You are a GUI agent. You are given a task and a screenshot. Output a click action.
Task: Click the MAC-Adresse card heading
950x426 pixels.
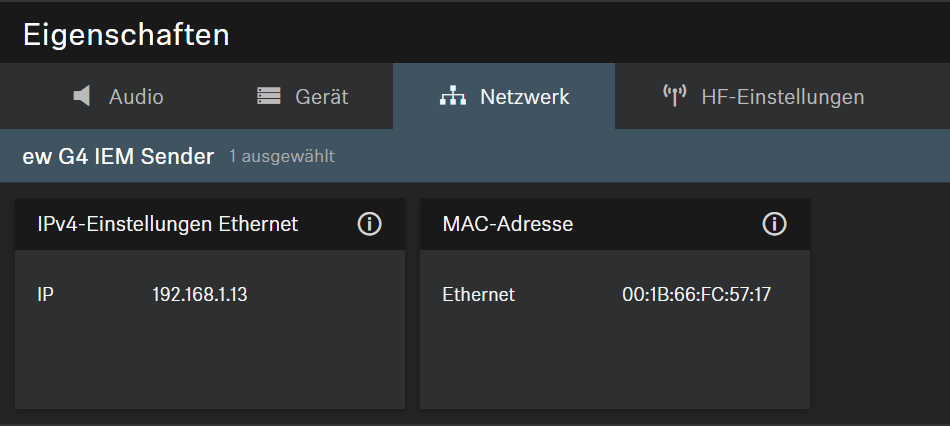tap(507, 224)
